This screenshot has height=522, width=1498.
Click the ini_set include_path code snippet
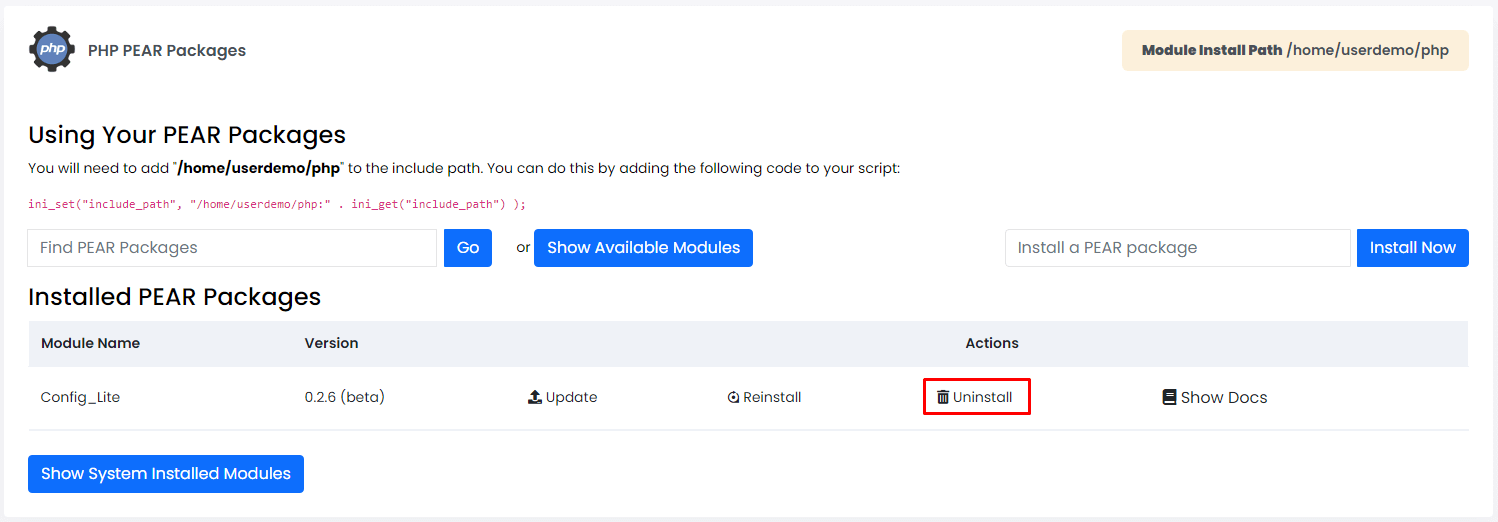[x=277, y=204]
